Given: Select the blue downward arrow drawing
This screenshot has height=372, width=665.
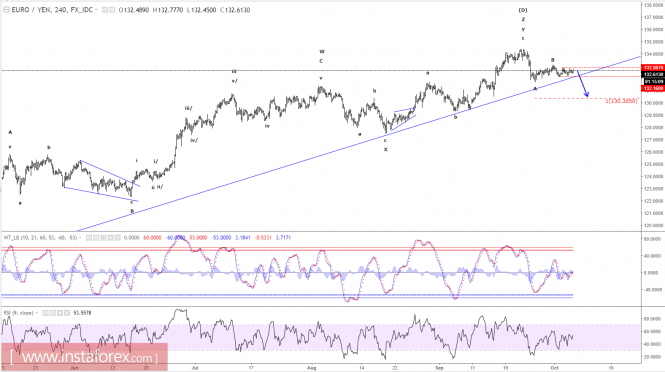Looking at the screenshot, I should tap(583, 84).
